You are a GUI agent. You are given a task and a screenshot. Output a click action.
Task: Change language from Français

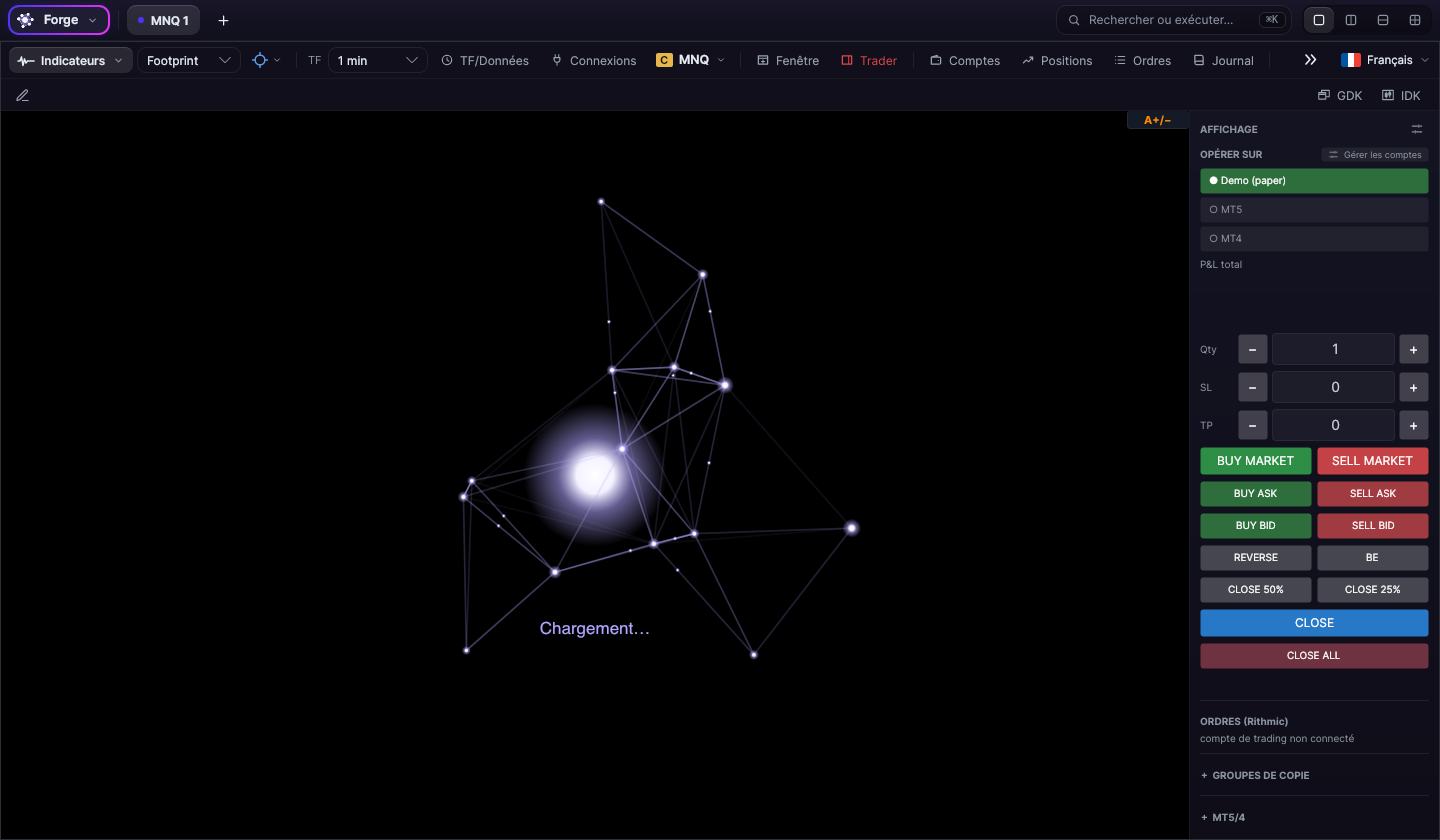pos(1384,60)
